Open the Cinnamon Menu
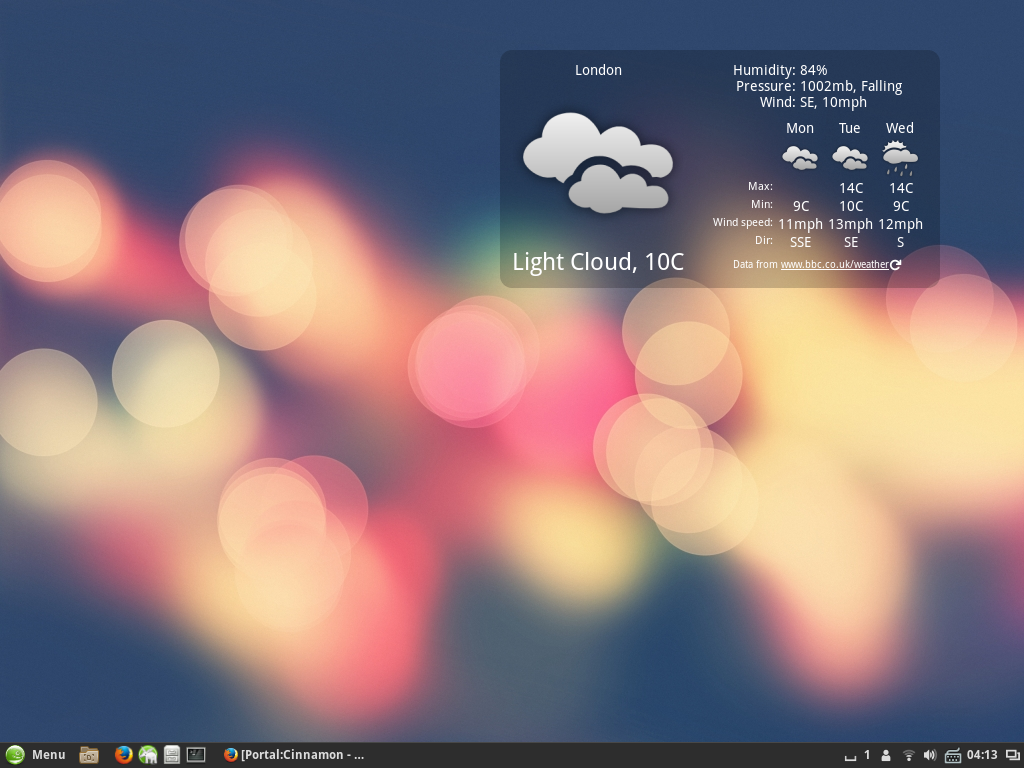Image resolution: width=1024 pixels, height=768 pixels. click(35, 755)
